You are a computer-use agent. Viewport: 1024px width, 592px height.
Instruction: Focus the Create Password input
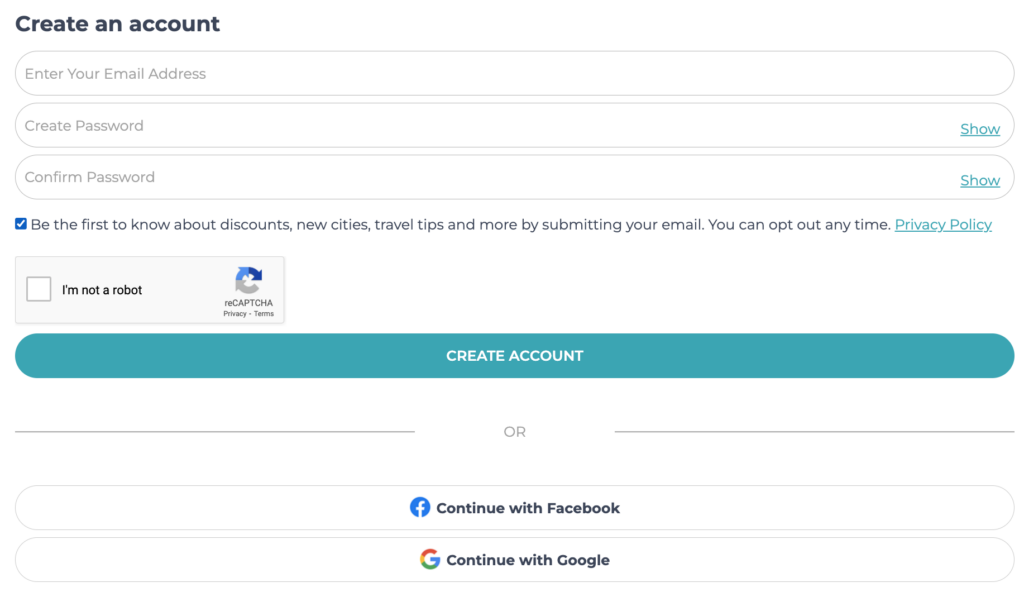(480, 126)
